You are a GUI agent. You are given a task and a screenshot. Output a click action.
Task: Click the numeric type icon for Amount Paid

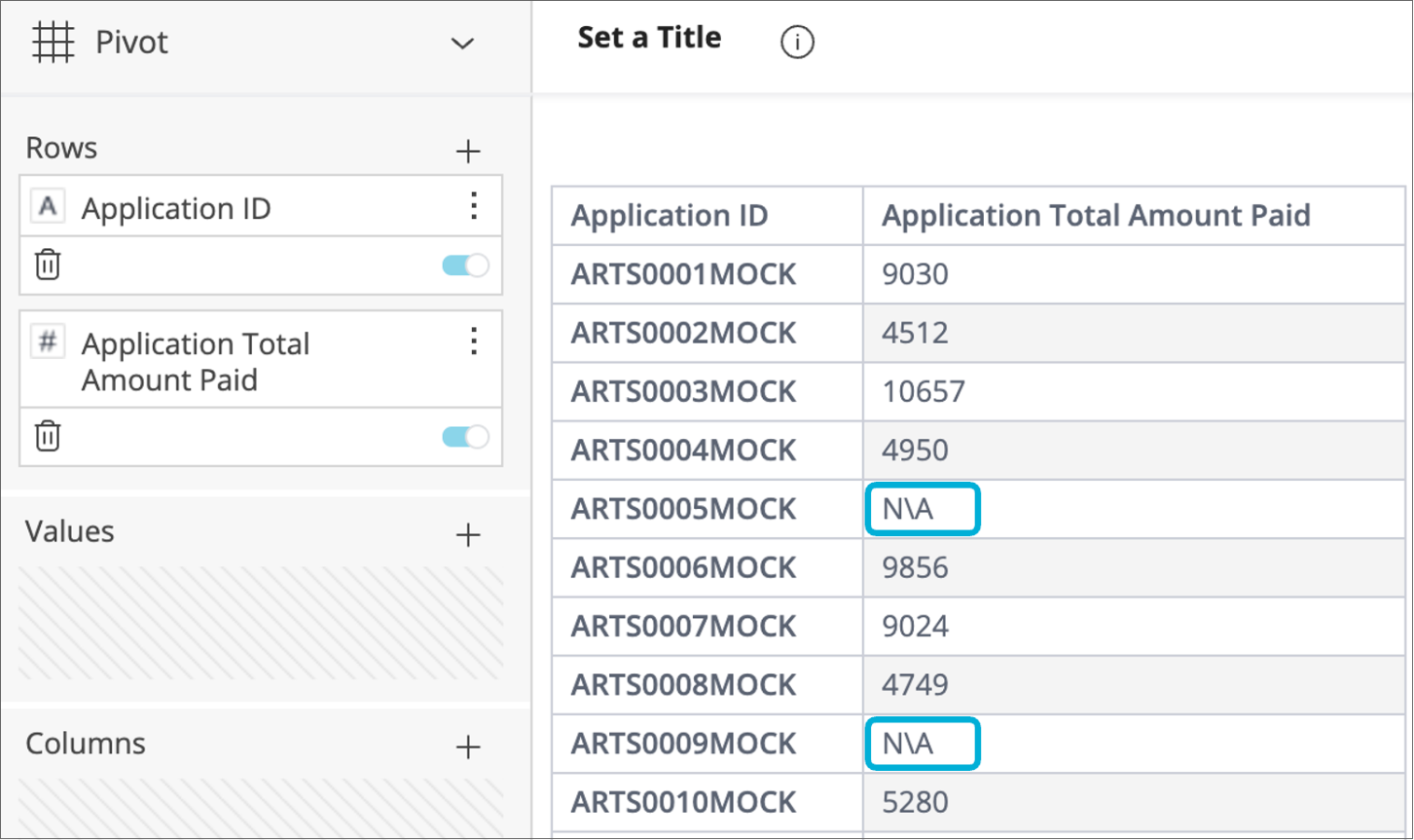coord(48,341)
